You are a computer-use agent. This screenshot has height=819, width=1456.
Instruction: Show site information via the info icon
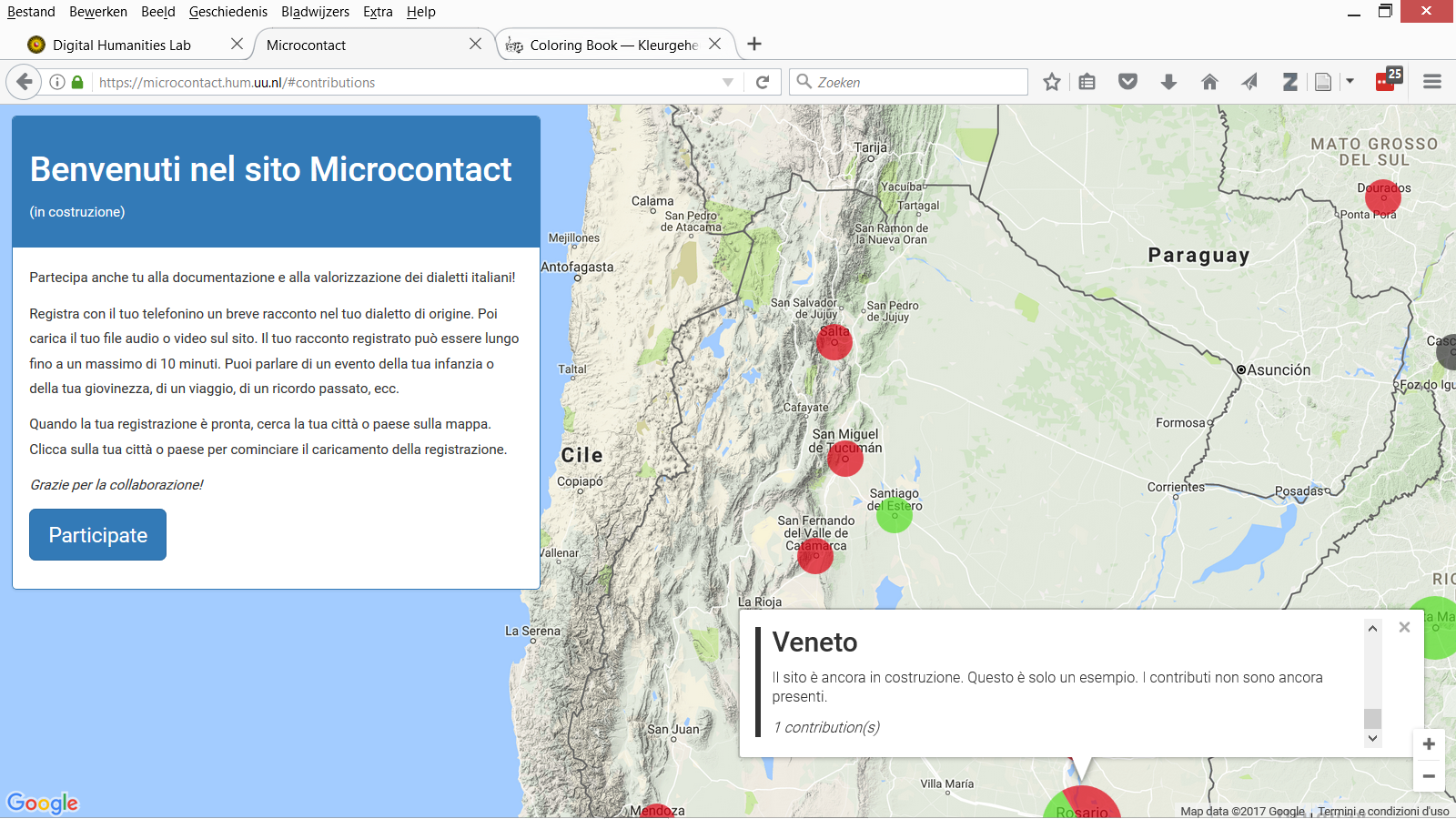57,82
